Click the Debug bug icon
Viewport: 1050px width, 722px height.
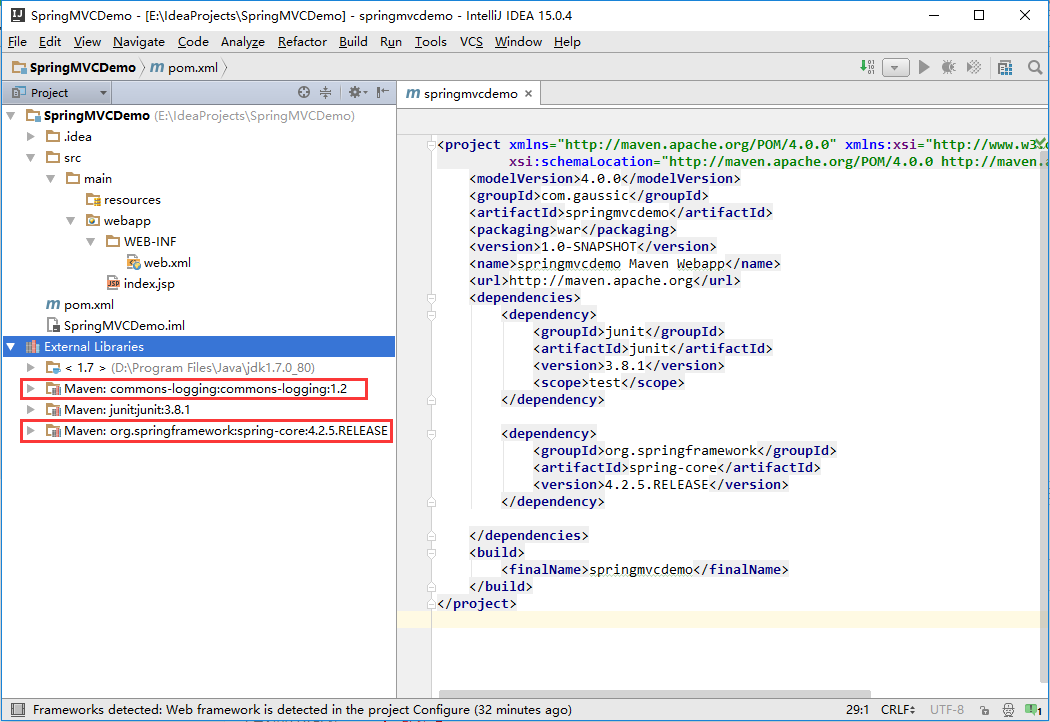click(948, 67)
